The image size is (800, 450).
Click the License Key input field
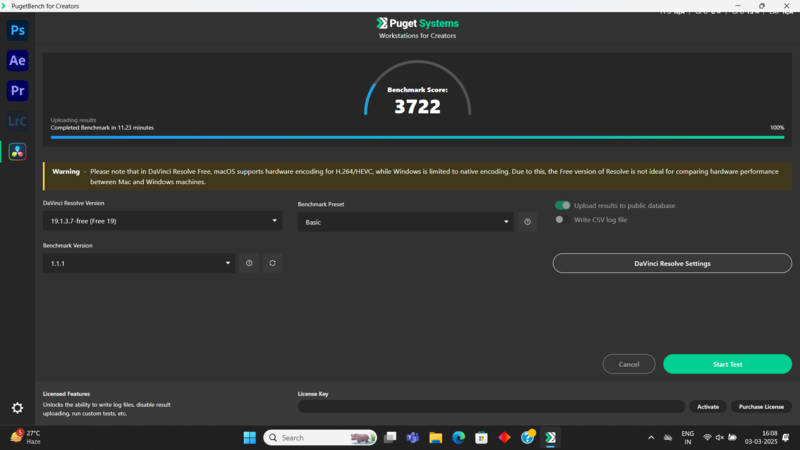(491, 407)
